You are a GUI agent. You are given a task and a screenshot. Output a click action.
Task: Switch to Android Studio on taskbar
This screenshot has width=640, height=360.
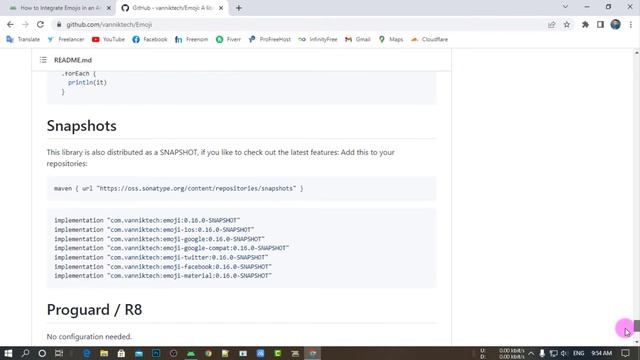(x=191, y=353)
